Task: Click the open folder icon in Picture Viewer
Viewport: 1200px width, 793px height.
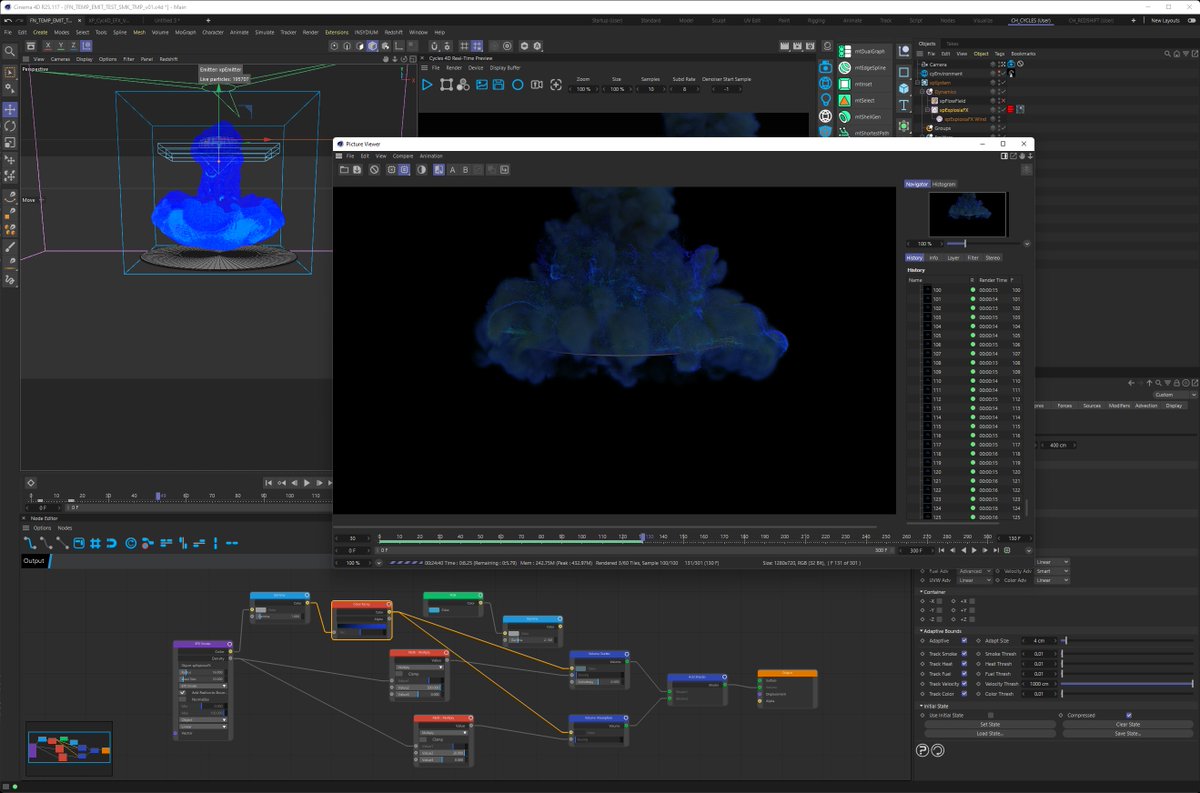Action: [x=343, y=170]
